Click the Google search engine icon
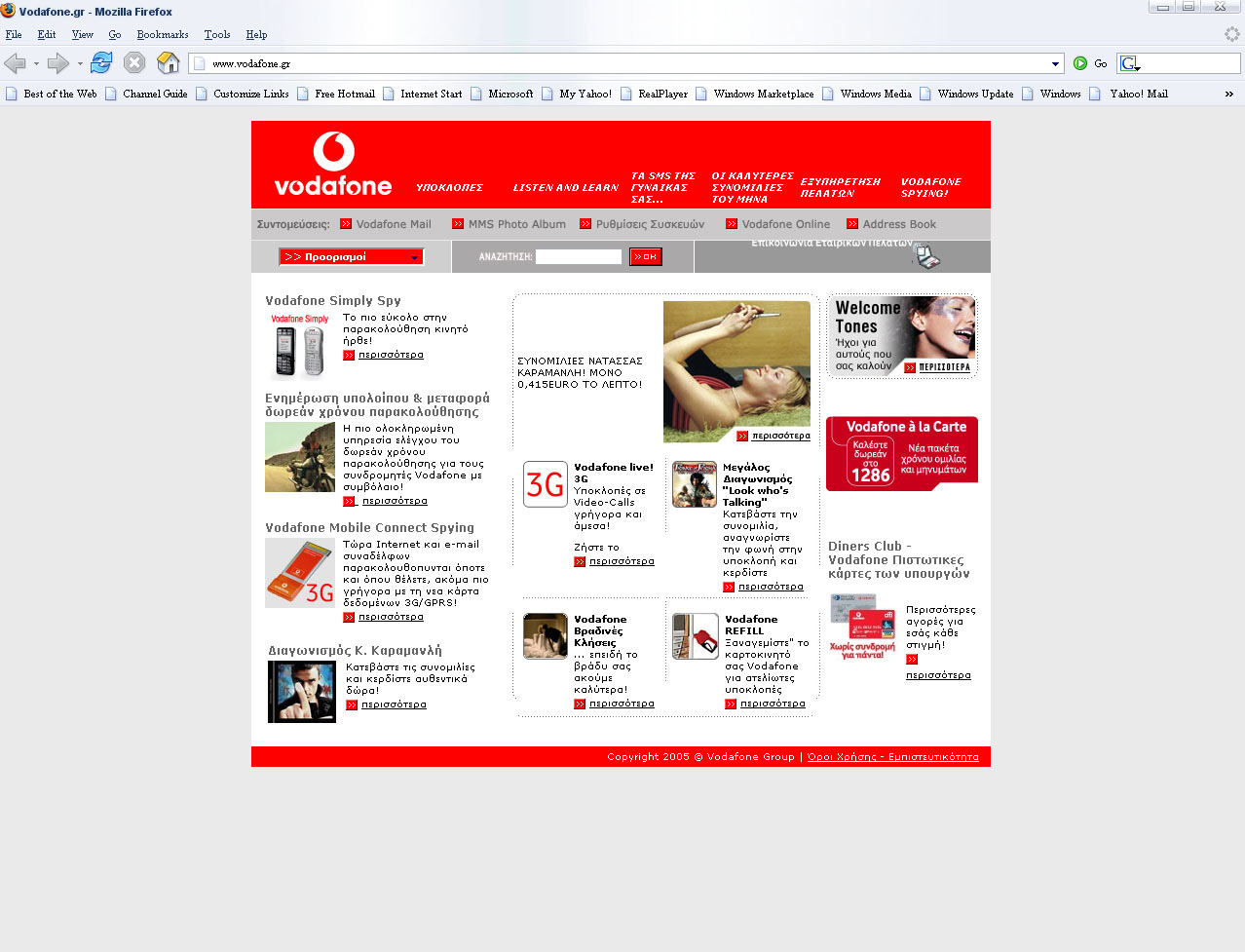The width and height of the screenshot is (1245, 952). 1129,63
